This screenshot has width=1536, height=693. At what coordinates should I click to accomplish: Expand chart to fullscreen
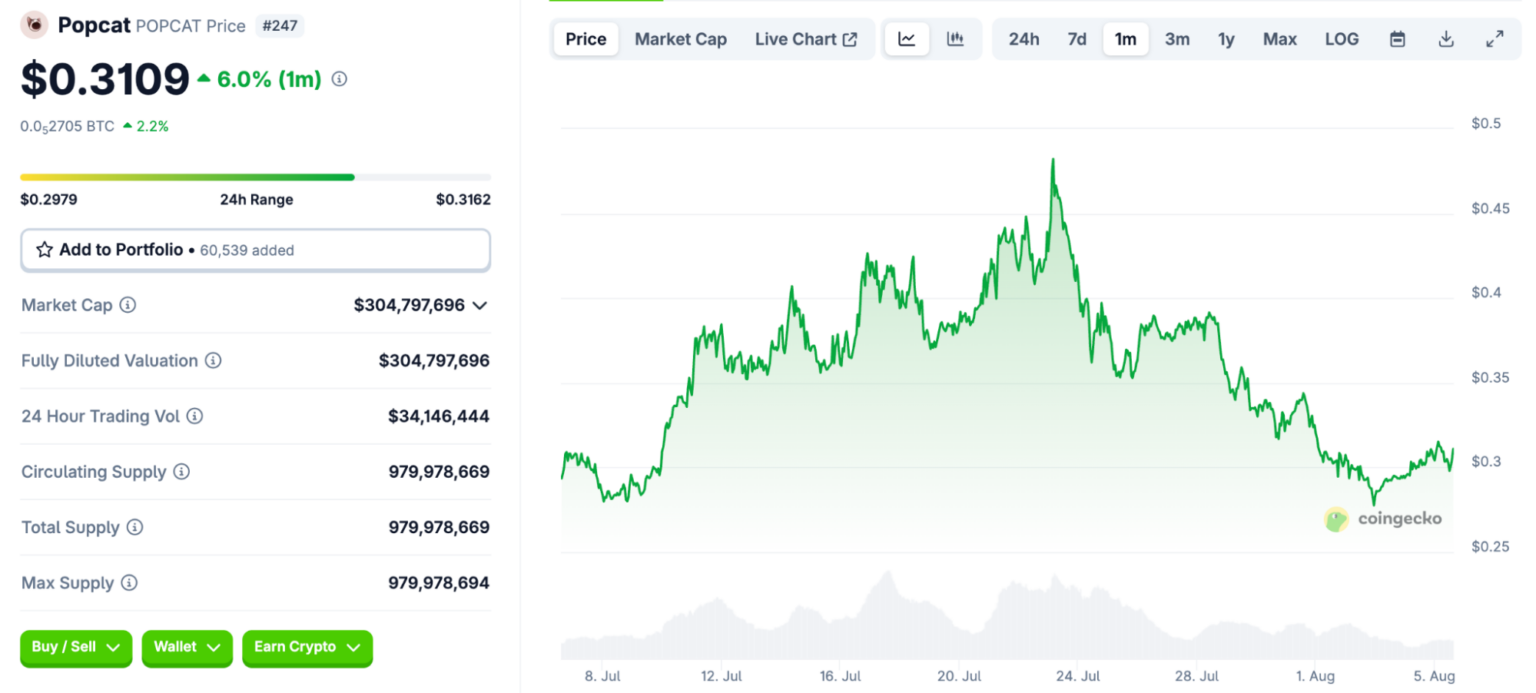1494,39
